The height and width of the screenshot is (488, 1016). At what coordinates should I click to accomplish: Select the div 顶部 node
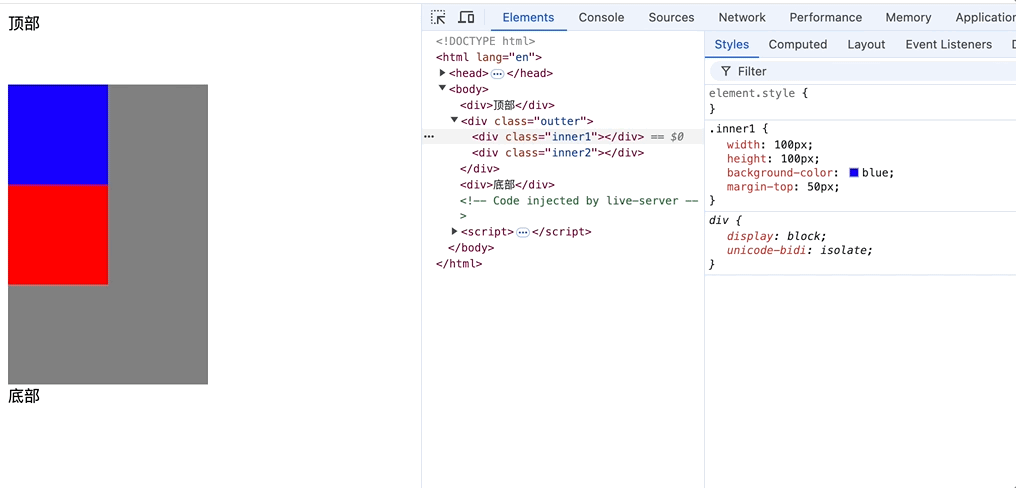pos(507,105)
